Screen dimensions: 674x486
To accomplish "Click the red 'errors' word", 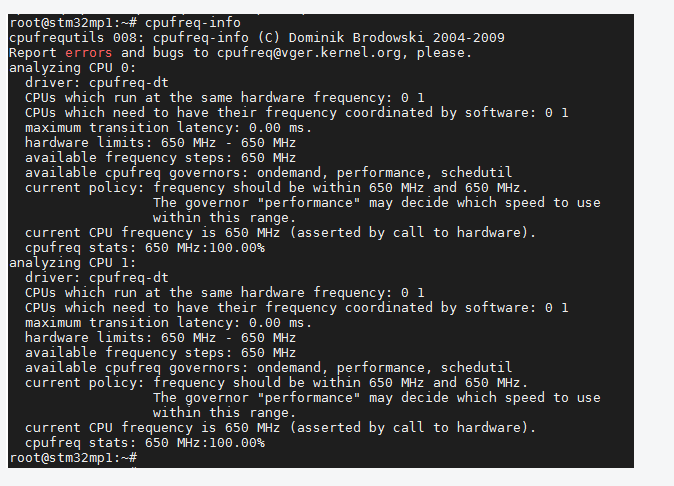I will tap(89, 52).
